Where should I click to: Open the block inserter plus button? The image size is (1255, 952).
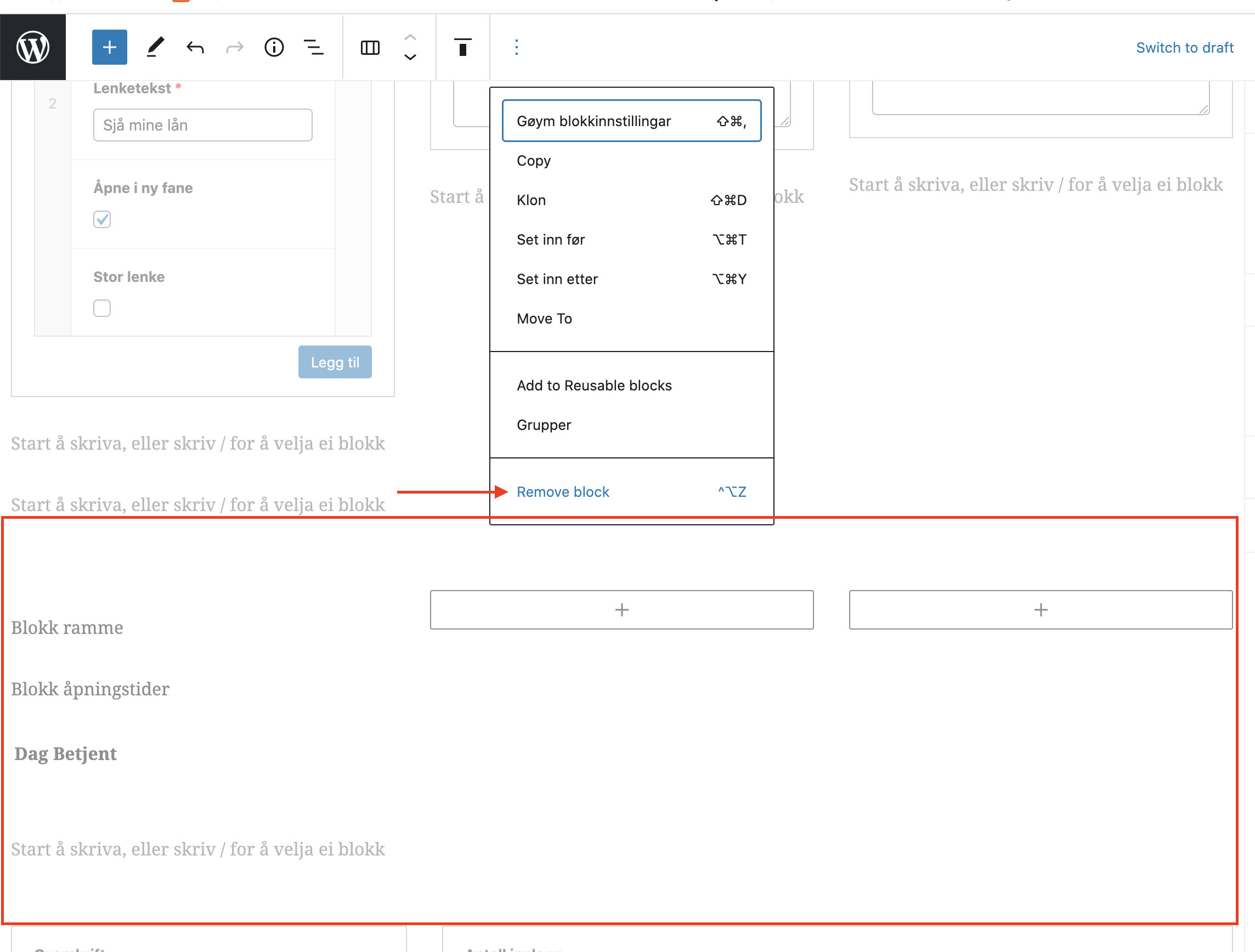[x=110, y=47]
